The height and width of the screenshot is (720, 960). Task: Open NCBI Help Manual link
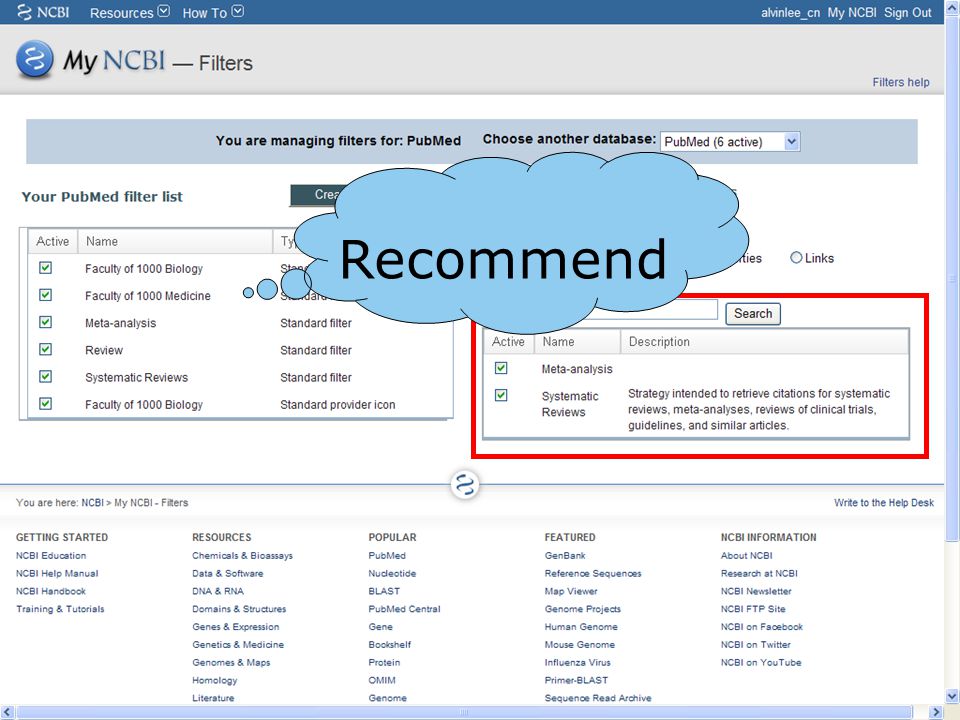(57, 573)
